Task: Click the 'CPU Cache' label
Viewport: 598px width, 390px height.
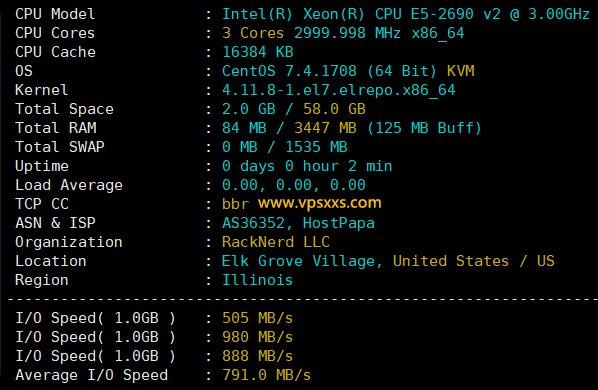Action: pos(55,52)
